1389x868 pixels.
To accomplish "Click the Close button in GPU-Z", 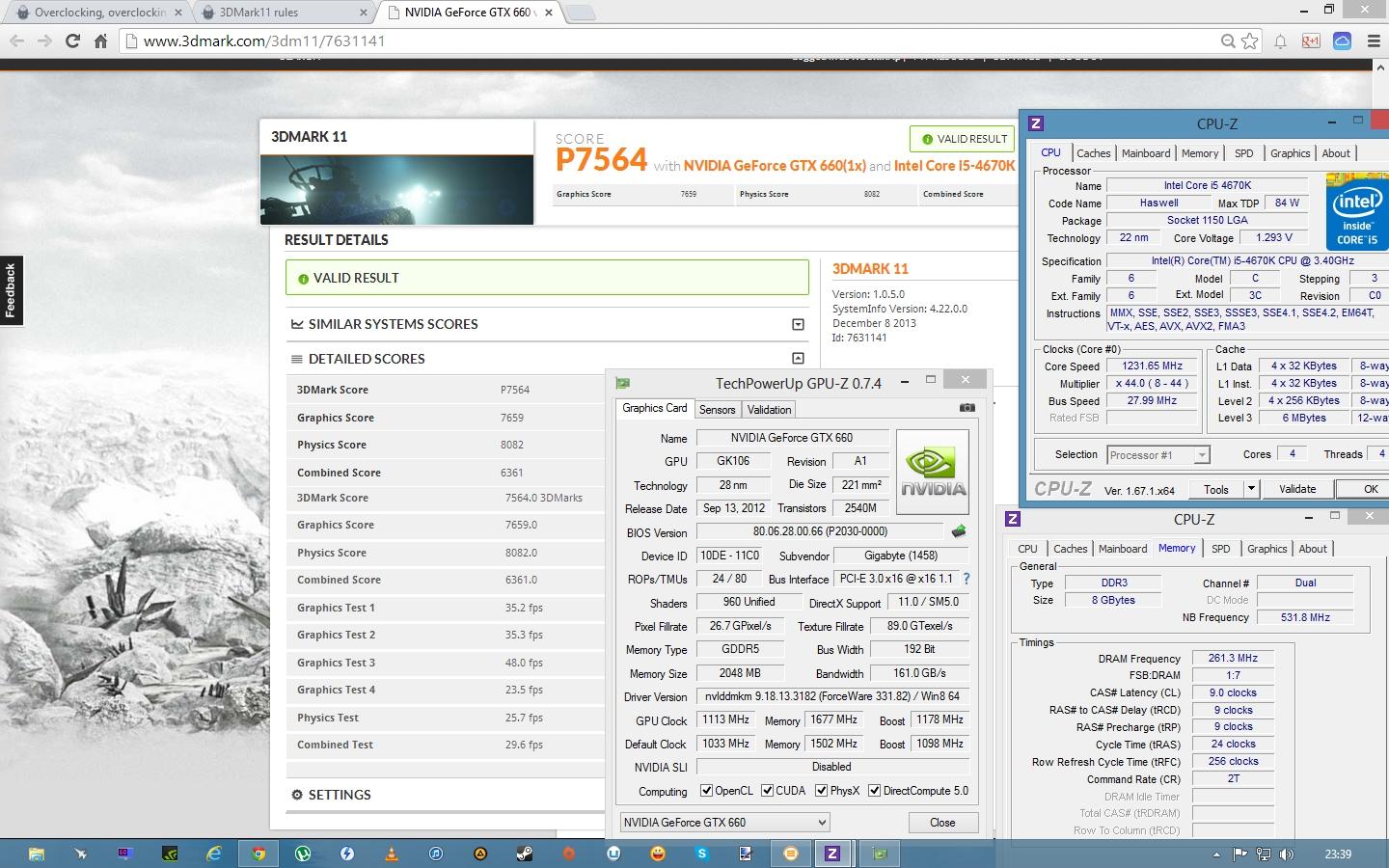I will tap(942, 823).
